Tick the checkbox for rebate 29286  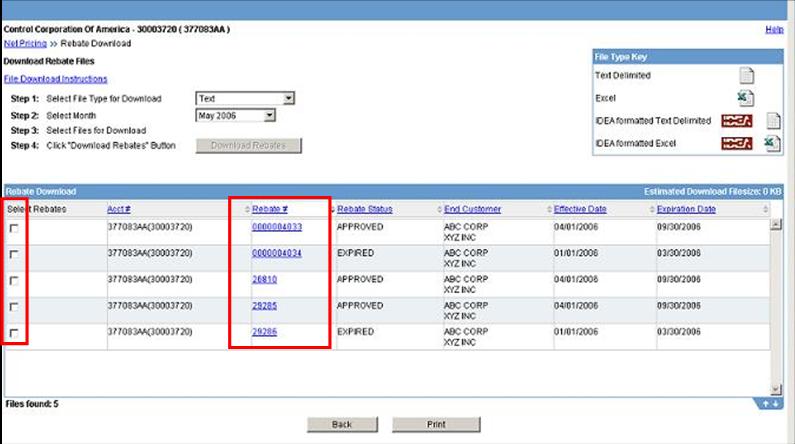pyautogui.click(x=14, y=334)
